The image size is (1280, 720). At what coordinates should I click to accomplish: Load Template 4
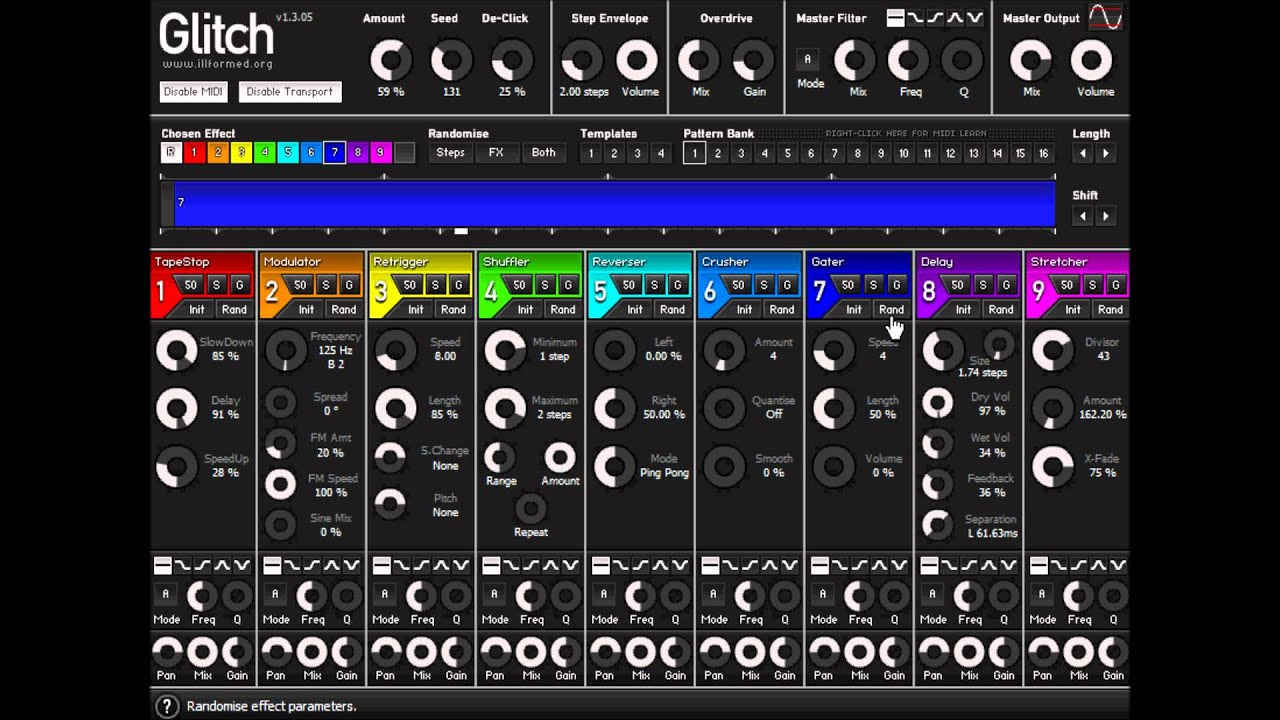[660, 153]
